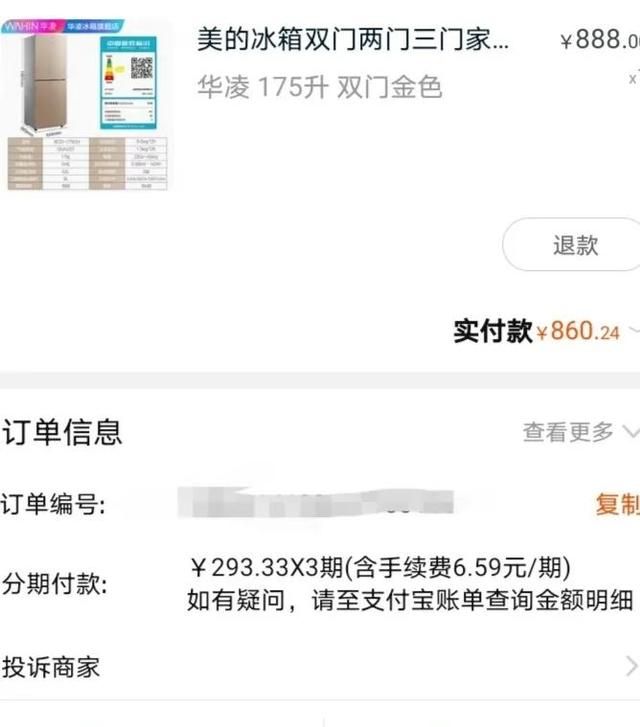Click the WAHIN brand logo on thumbnail

(x=31, y=26)
